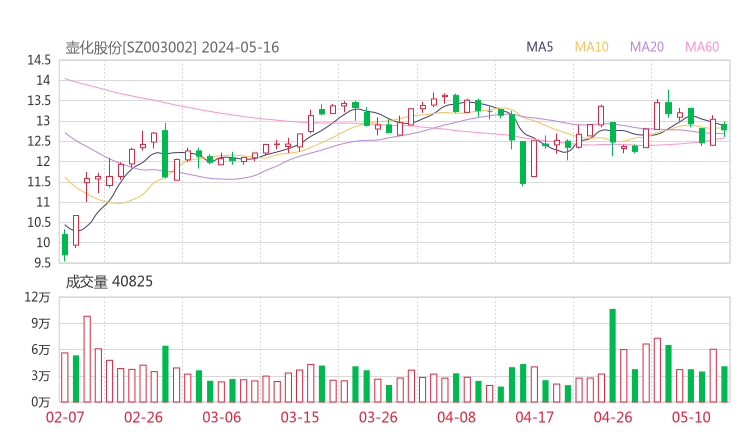Click the 03-15 date axis label
740x440 pixels.
(300, 417)
